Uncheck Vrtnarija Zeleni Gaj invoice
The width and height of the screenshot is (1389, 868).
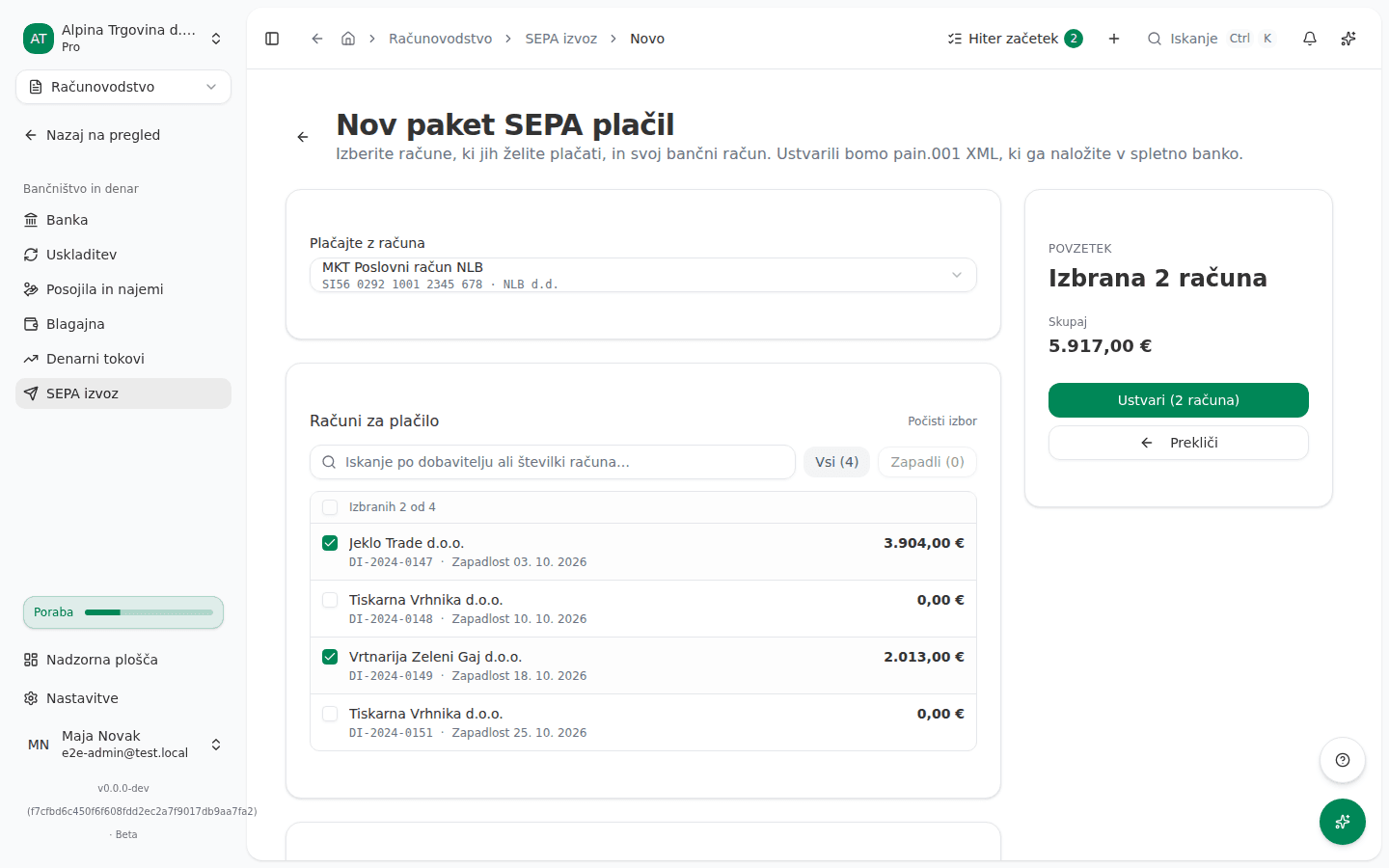pyautogui.click(x=330, y=657)
